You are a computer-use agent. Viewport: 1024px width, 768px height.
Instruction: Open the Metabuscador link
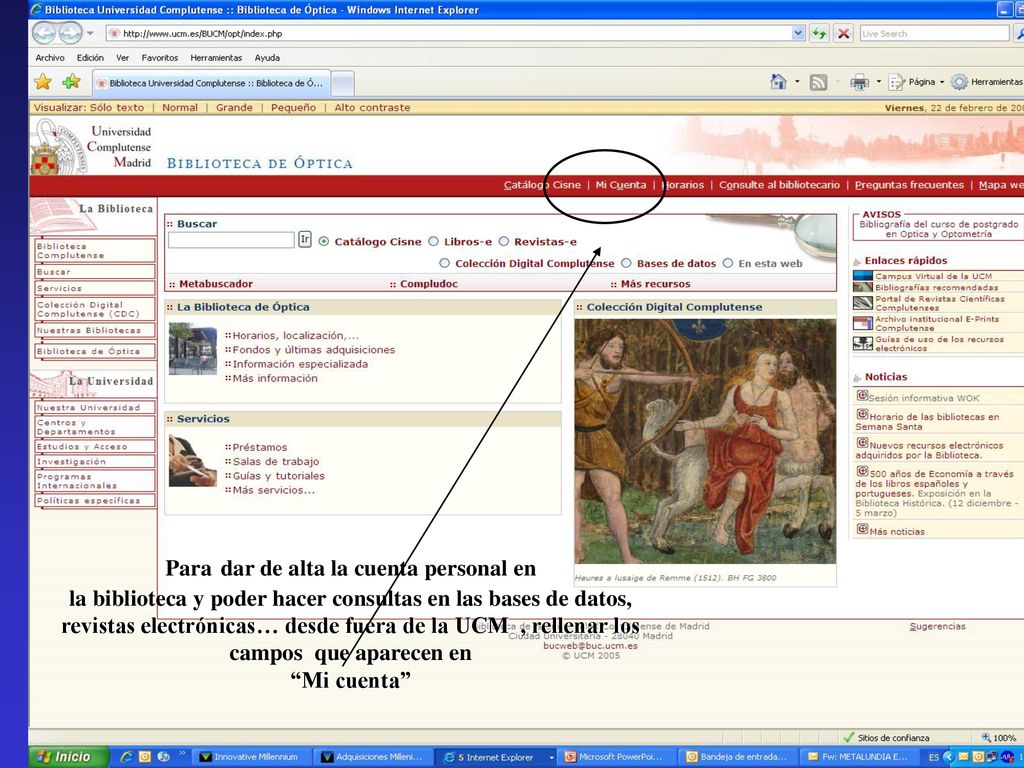[216, 284]
